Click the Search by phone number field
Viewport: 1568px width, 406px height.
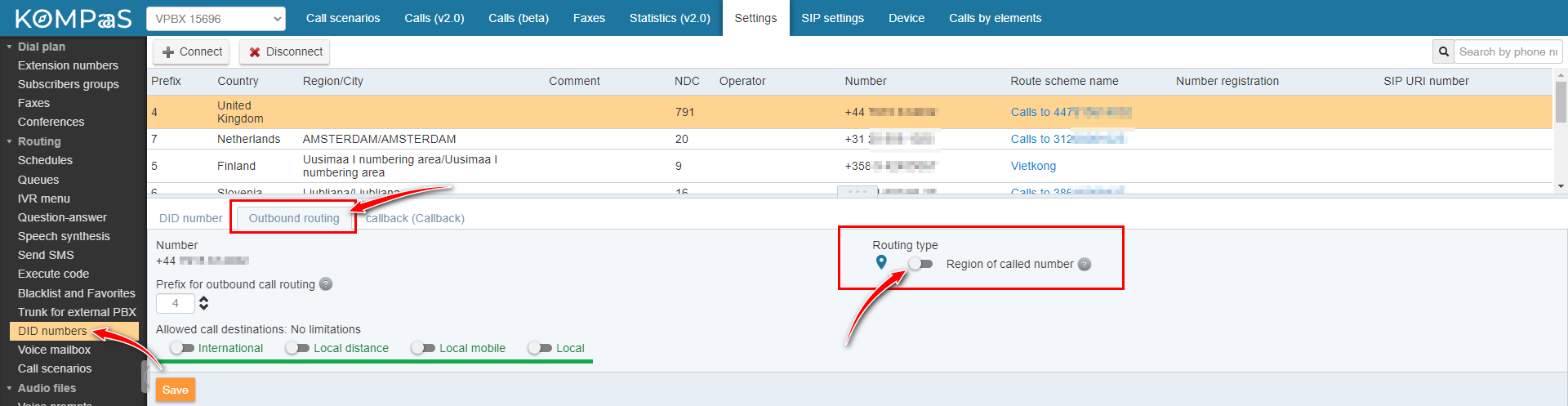(1508, 51)
